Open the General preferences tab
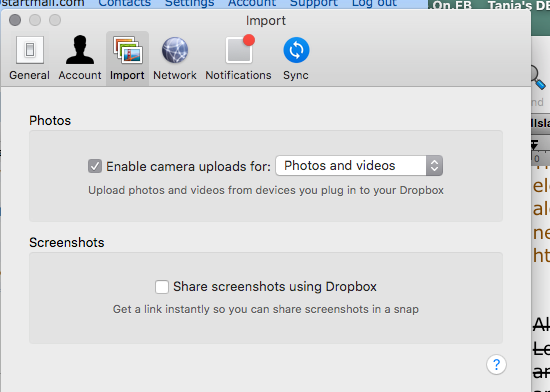This screenshot has width=550, height=392. pos(29,59)
